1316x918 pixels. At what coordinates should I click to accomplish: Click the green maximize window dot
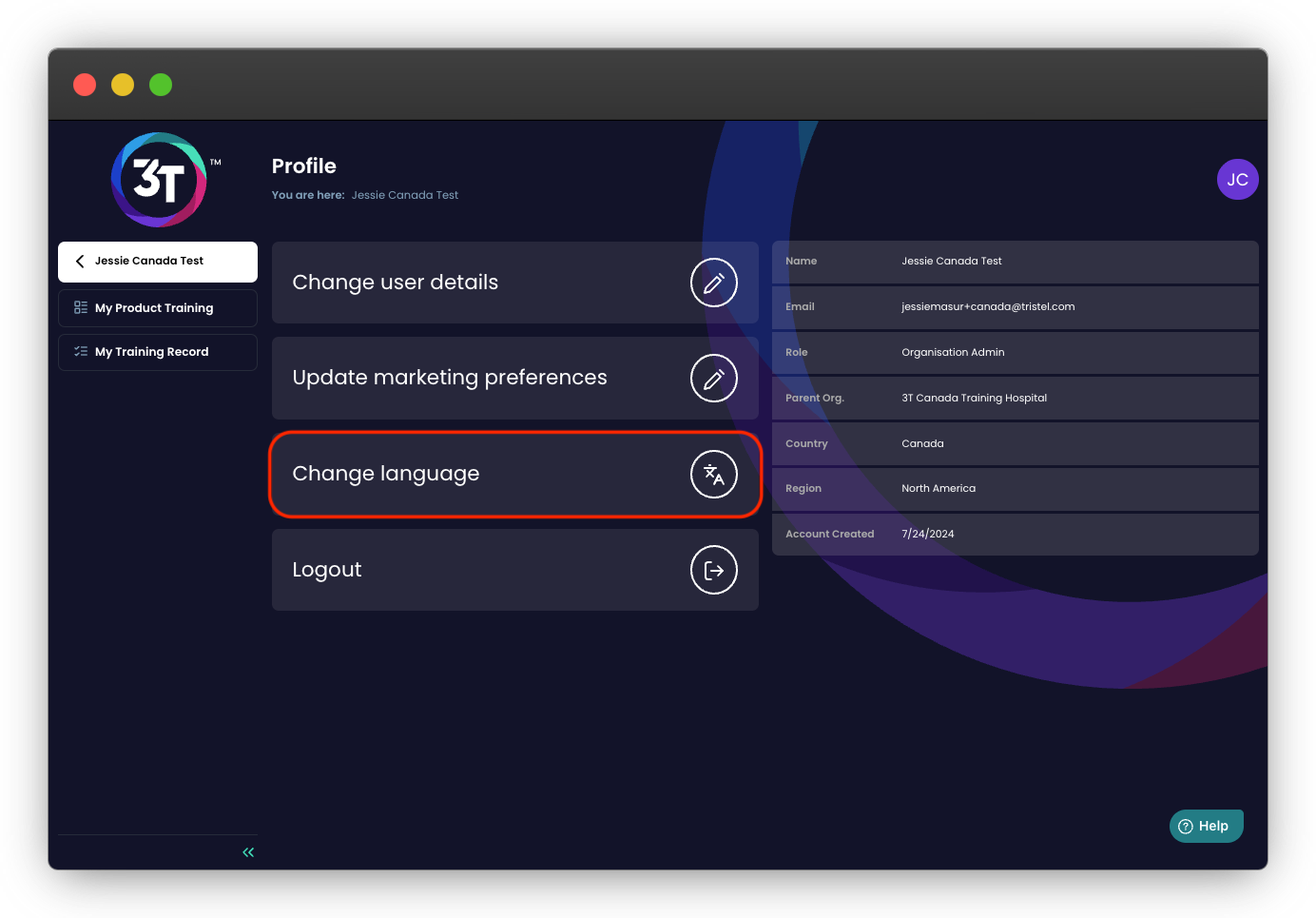coord(161,85)
